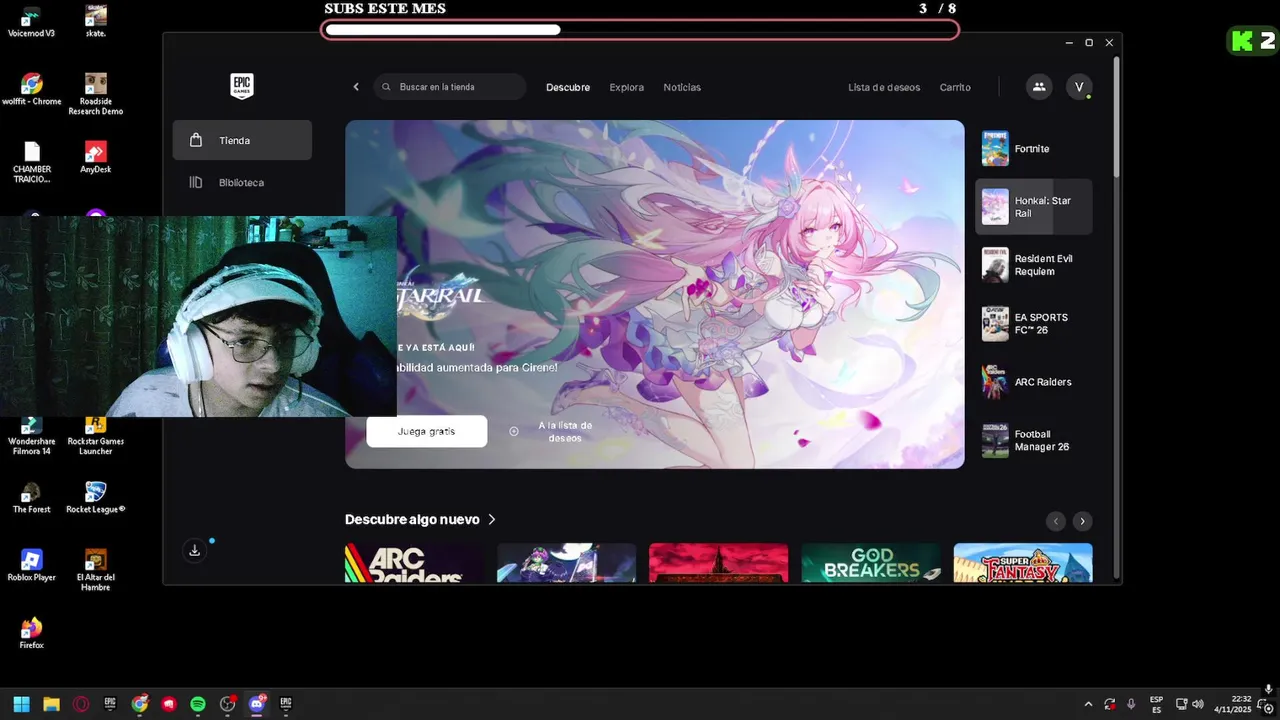Click the Epic launcher vertical scrollbar
This screenshot has width=1280, height=720.
pyautogui.click(x=1117, y=120)
